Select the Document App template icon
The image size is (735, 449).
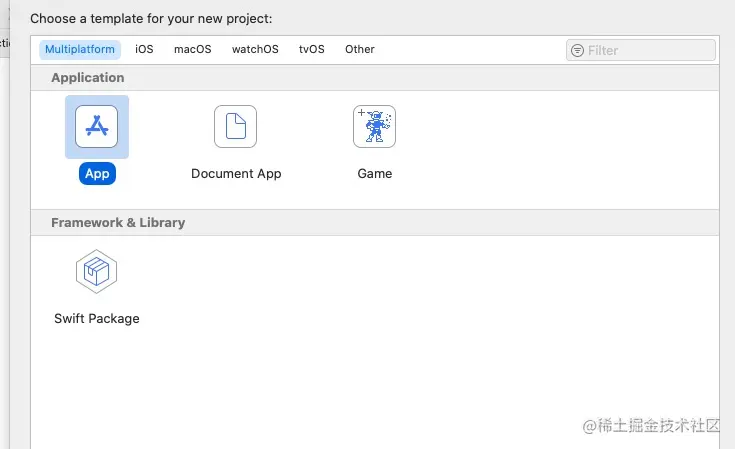click(235, 127)
